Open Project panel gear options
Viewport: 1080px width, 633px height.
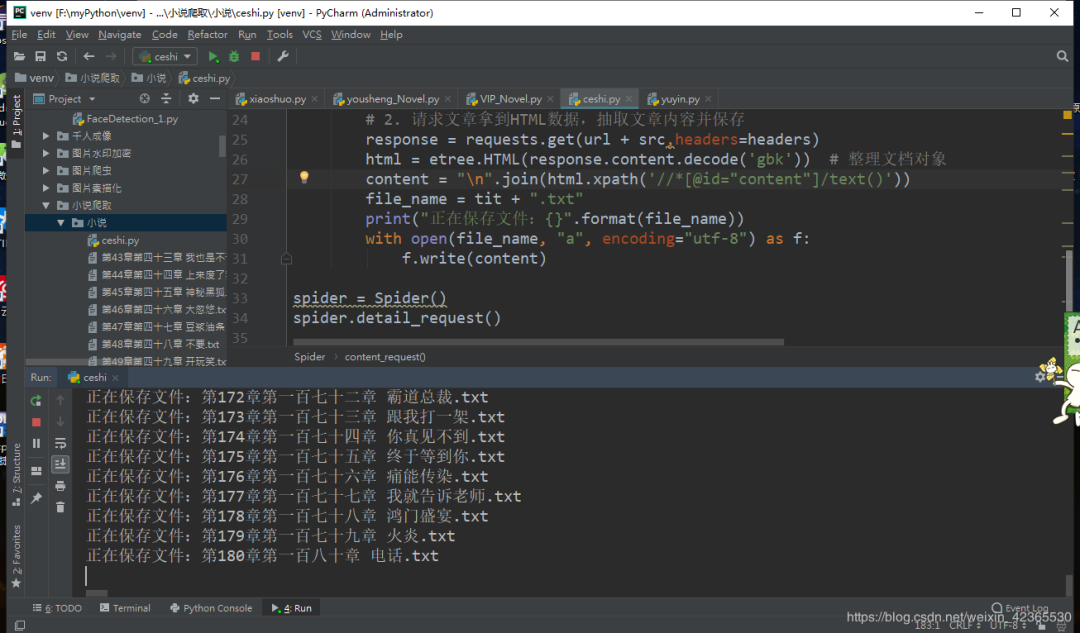point(193,98)
